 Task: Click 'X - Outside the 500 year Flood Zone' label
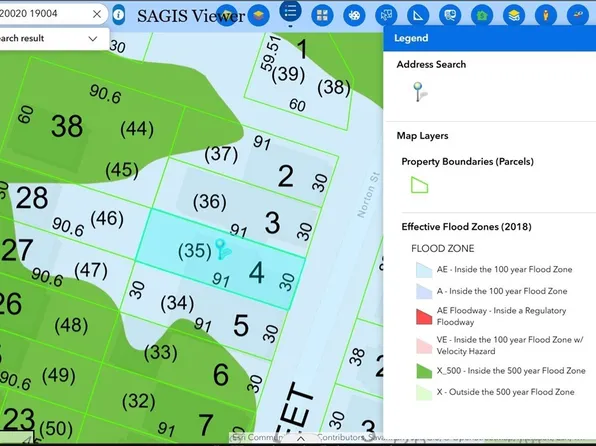505,392
